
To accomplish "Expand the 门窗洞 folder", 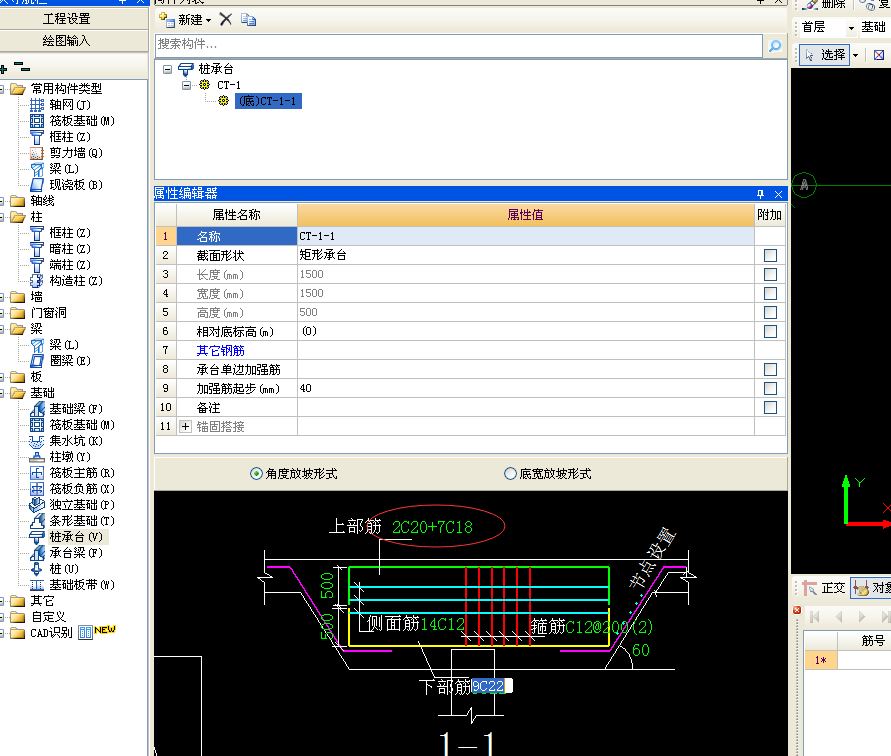I will tap(3, 313).
